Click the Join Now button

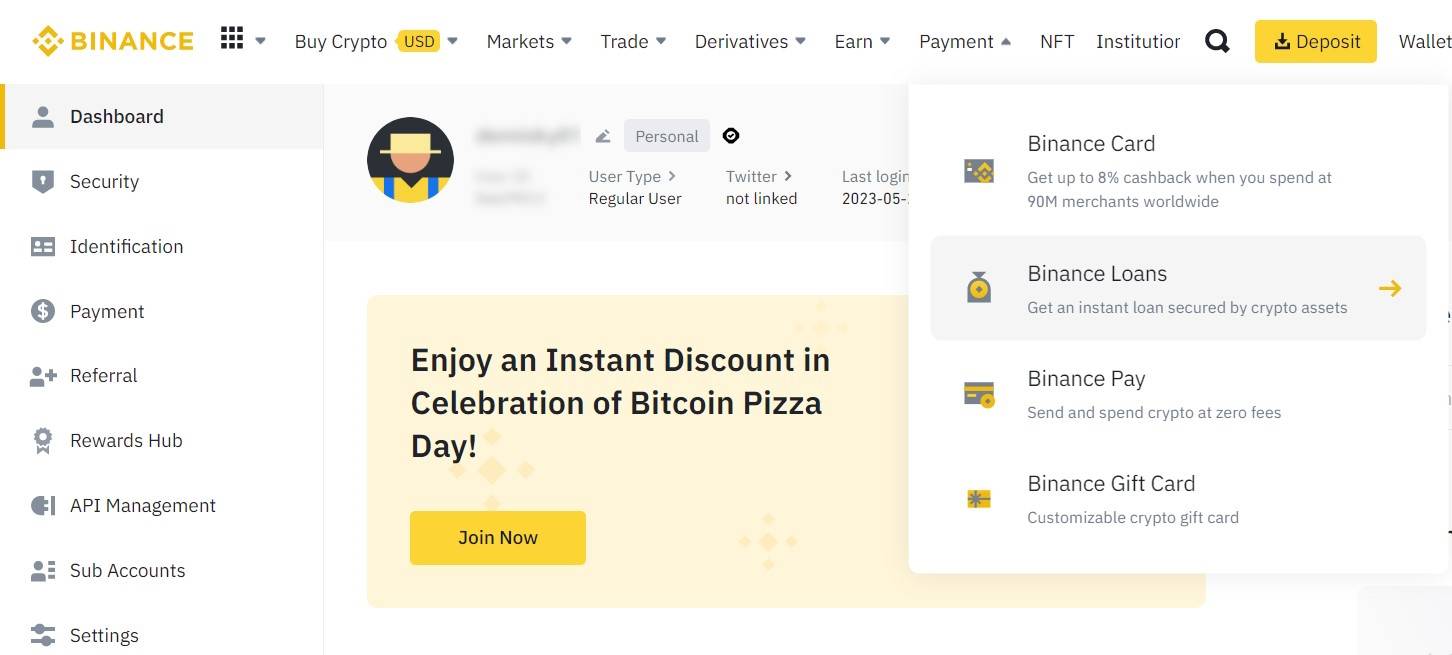(497, 537)
